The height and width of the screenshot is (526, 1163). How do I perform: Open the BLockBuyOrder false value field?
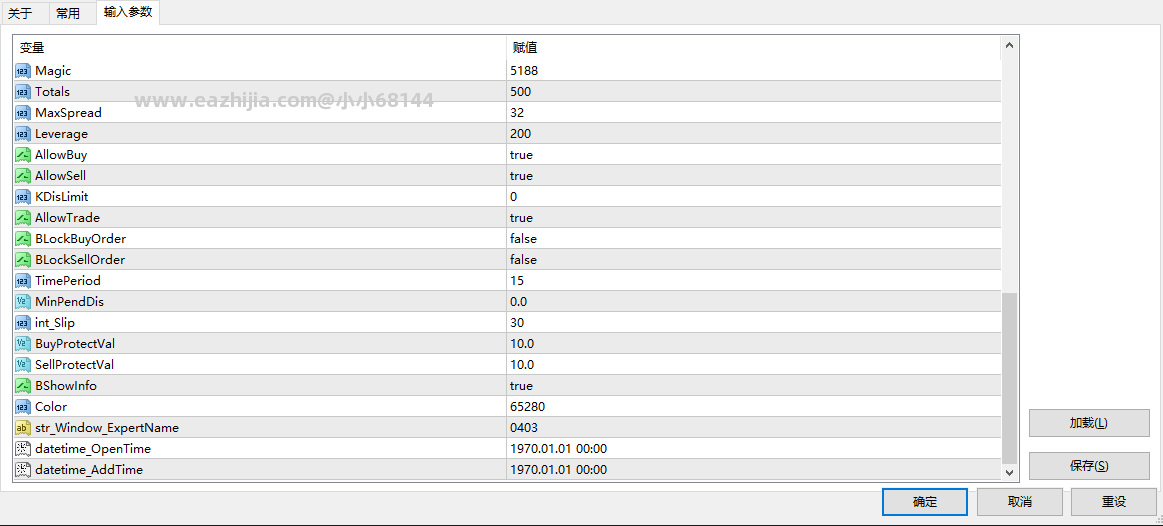[754, 239]
